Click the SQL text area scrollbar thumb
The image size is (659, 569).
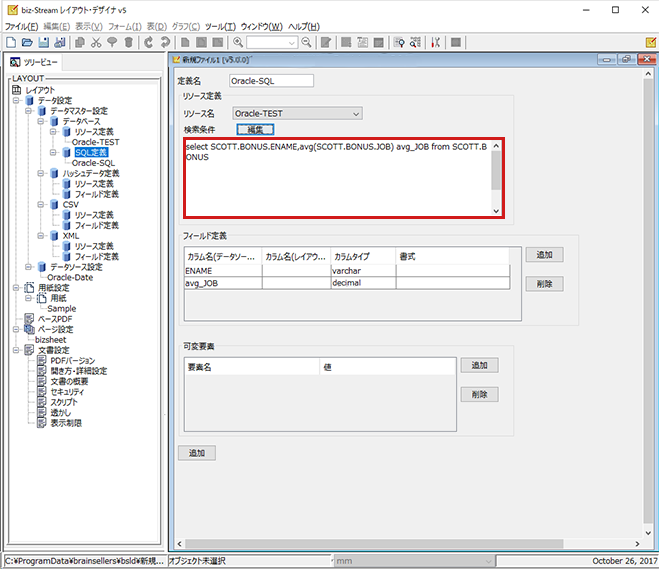(x=496, y=170)
